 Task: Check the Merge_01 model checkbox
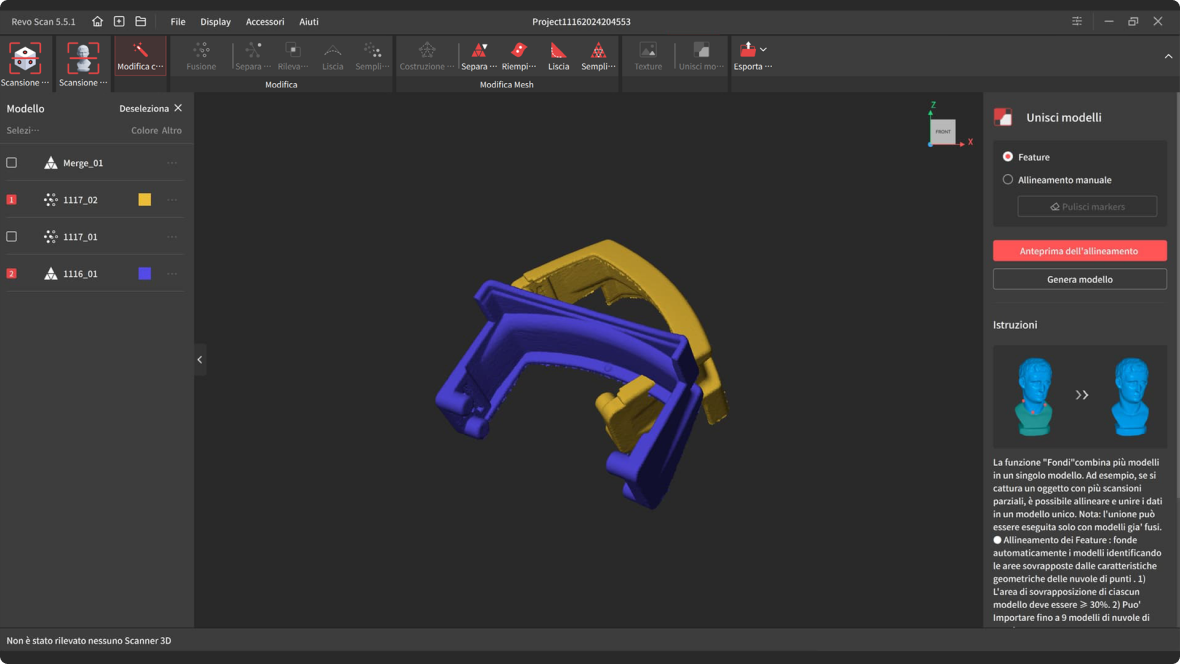click(x=12, y=163)
